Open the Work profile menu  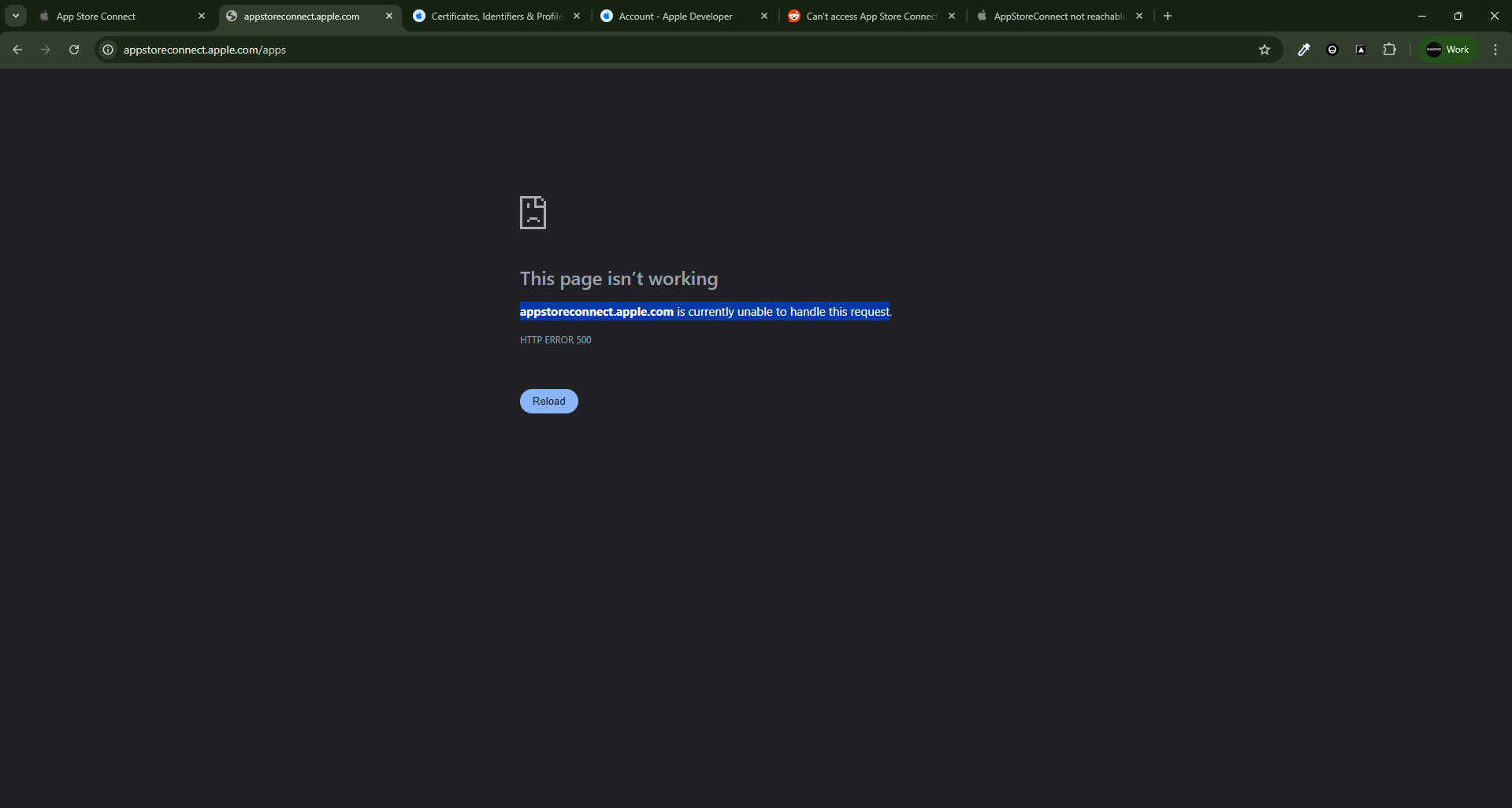click(x=1448, y=50)
